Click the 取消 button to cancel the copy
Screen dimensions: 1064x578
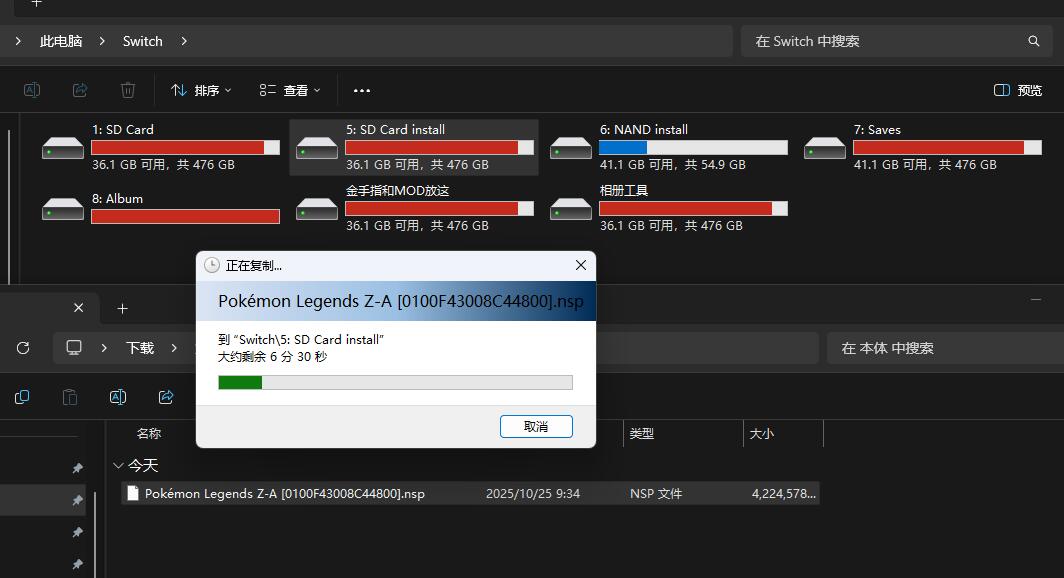536,426
